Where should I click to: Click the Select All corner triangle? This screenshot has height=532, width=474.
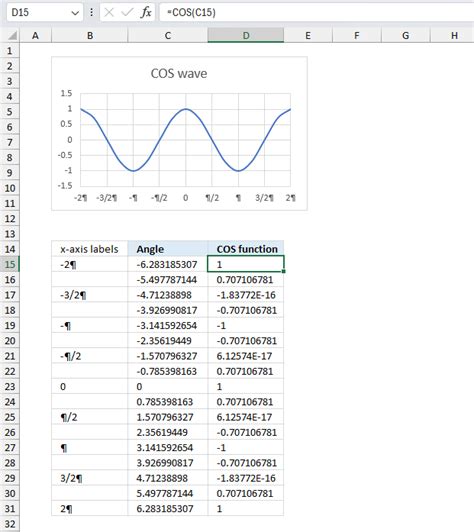[12, 35]
